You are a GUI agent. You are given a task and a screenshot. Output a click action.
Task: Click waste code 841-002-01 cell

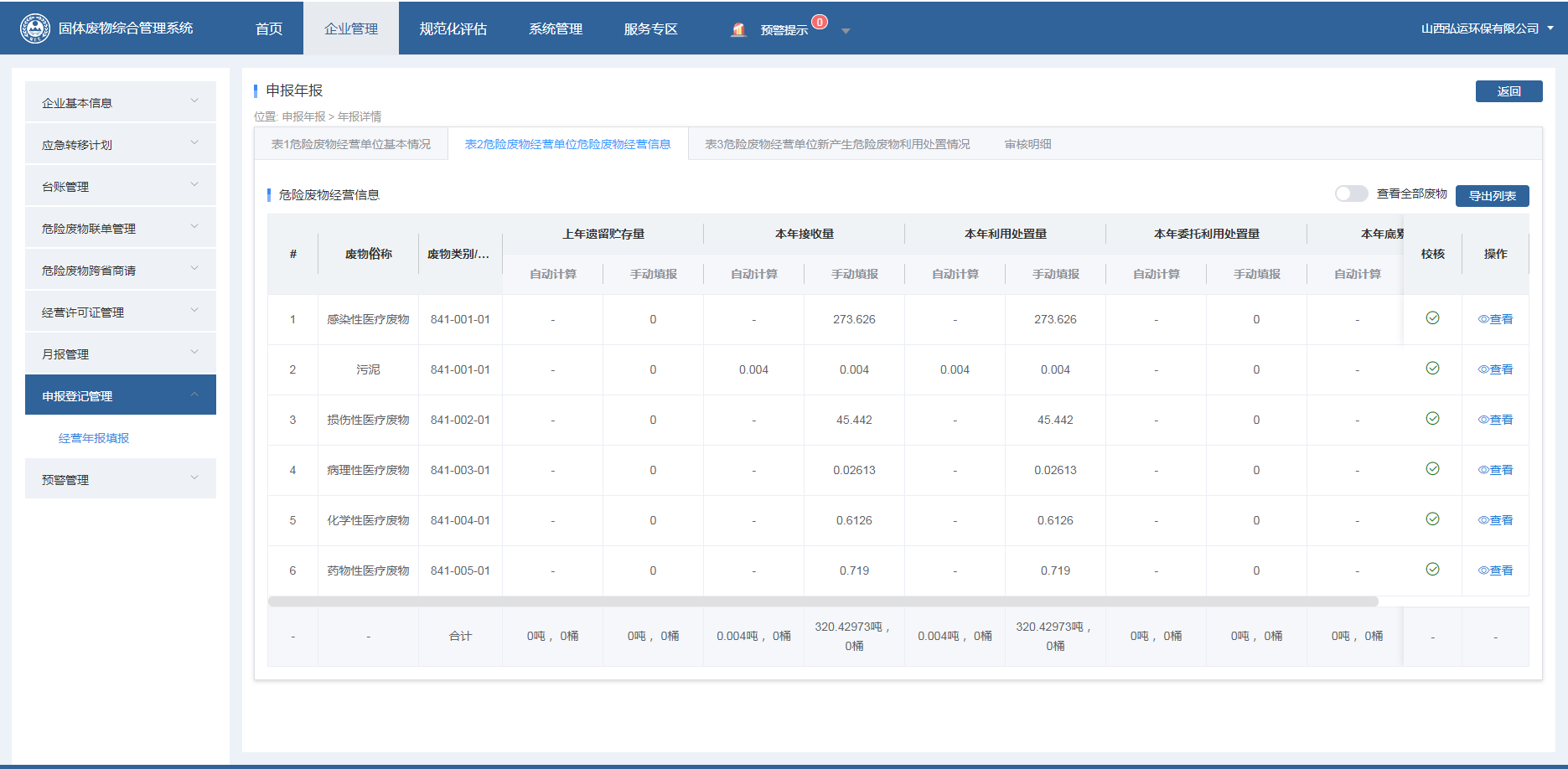460,420
